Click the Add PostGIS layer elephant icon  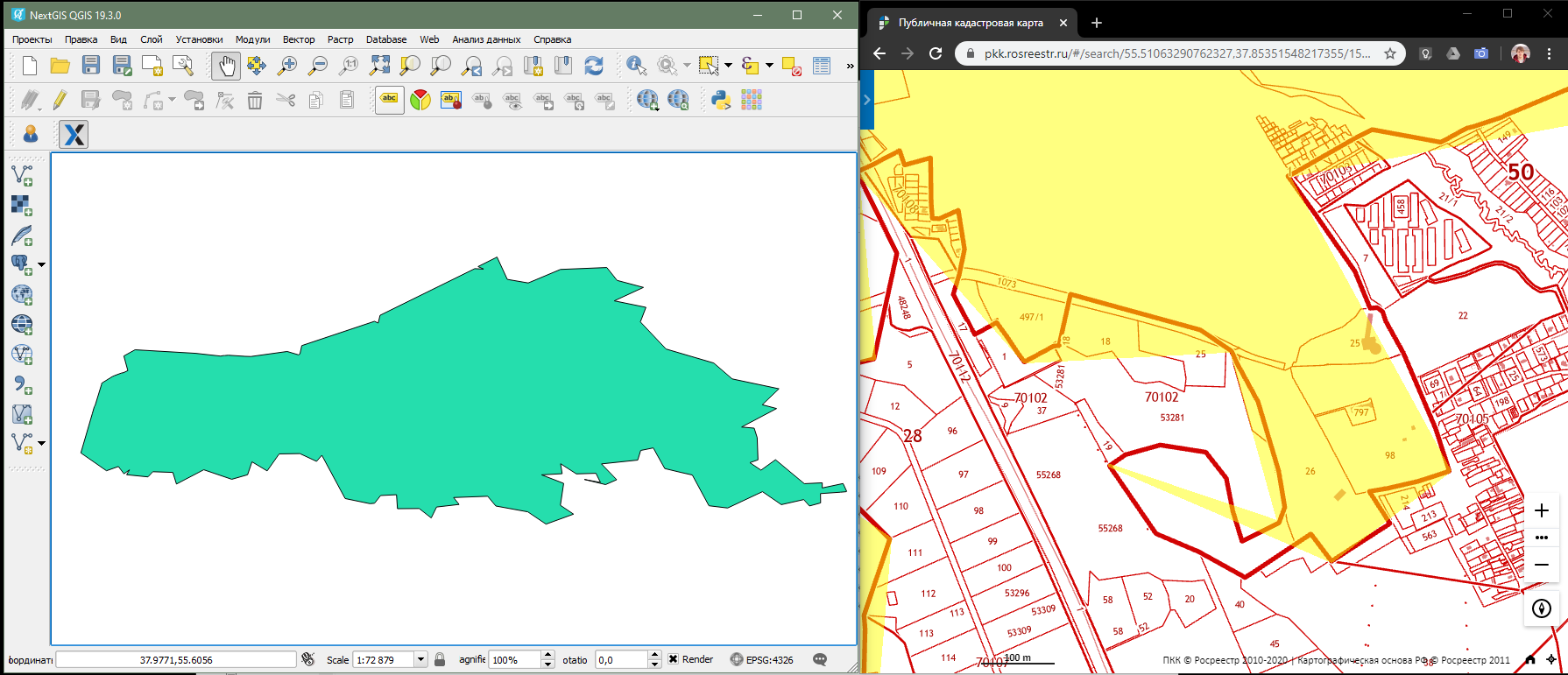tap(20, 264)
